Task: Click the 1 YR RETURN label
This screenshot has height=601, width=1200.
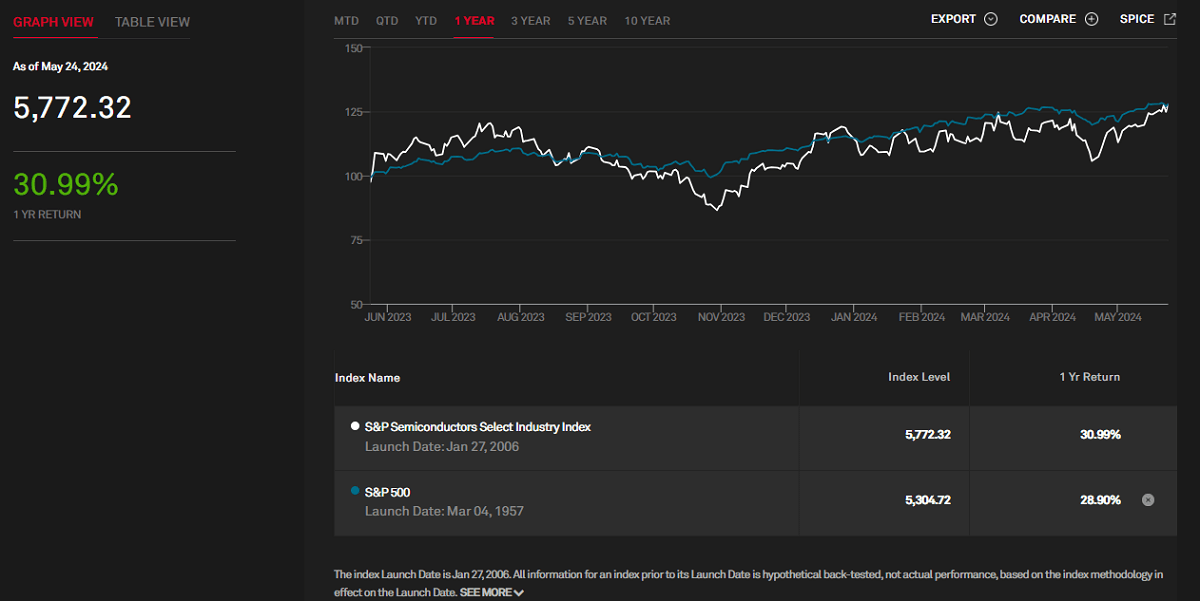Action: click(47, 215)
